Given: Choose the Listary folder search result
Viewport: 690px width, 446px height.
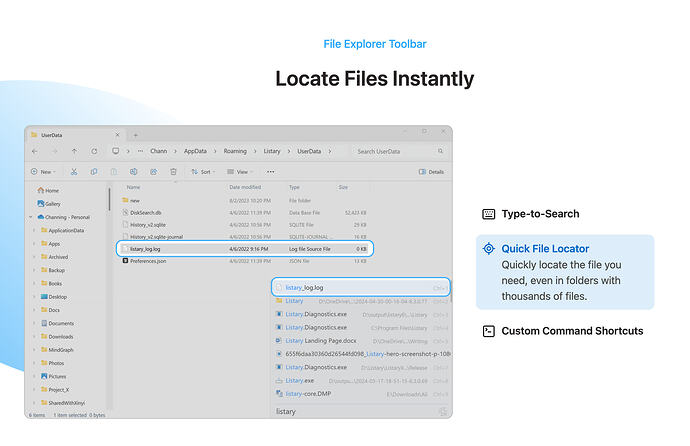Looking at the screenshot, I should click(361, 301).
